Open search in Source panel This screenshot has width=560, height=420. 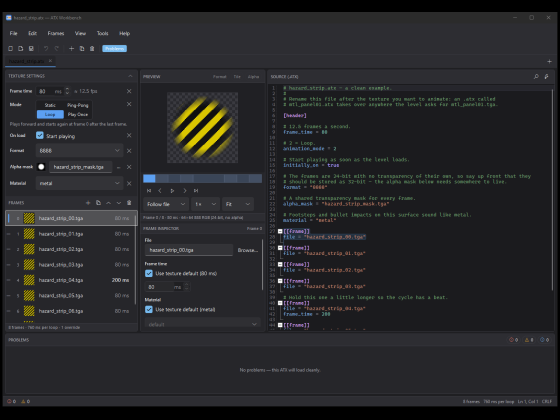[536, 76]
